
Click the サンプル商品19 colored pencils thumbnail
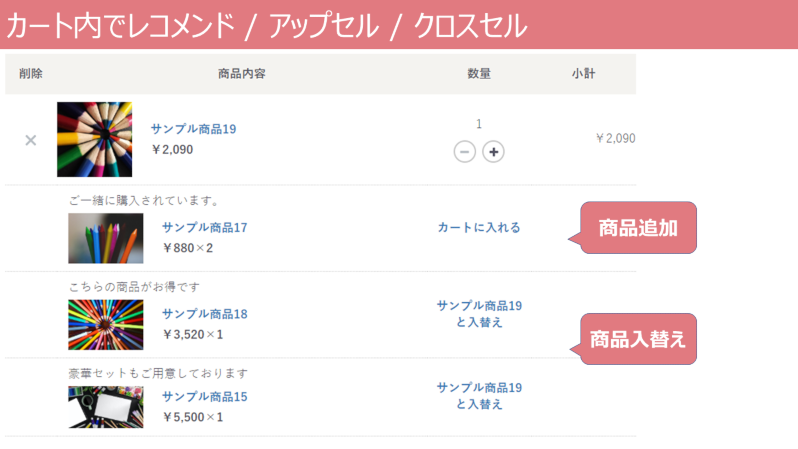pyautogui.click(x=94, y=139)
